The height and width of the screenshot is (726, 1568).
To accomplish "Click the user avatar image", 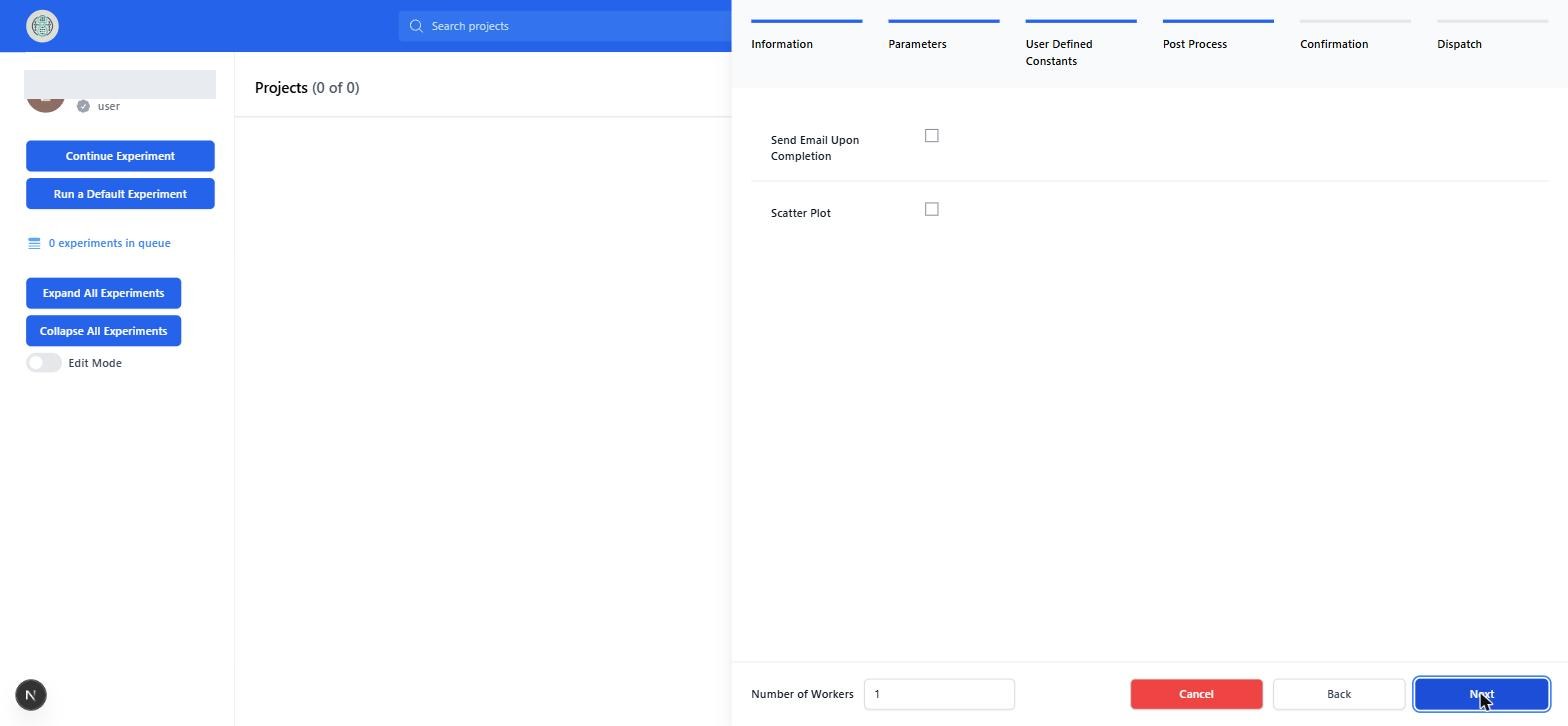I will [x=45, y=105].
